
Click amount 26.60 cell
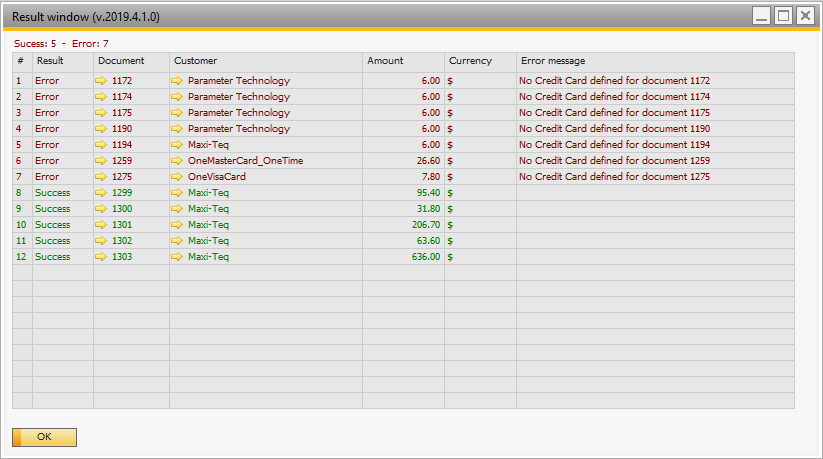click(404, 161)
